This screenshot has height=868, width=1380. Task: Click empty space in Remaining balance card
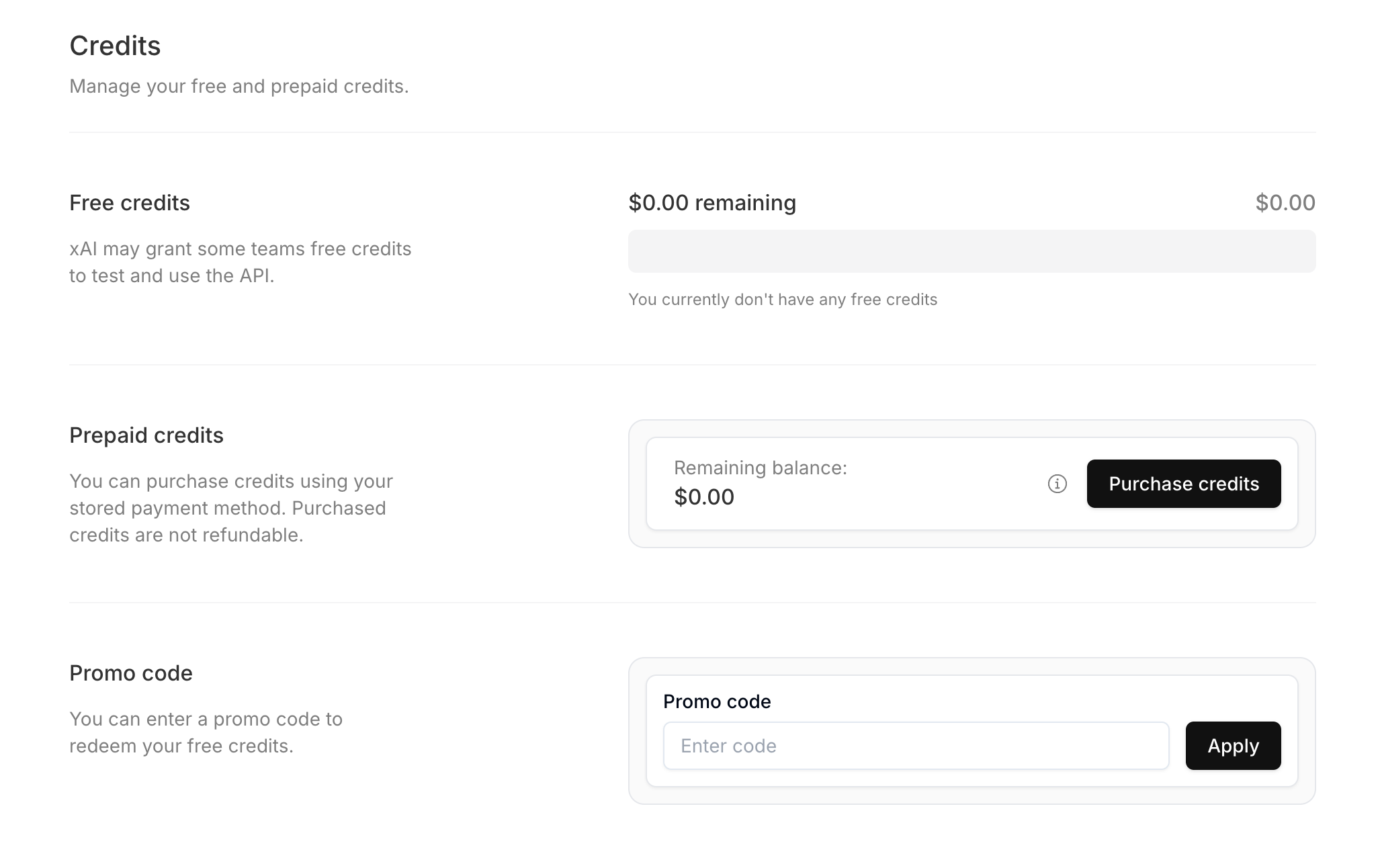941,484
